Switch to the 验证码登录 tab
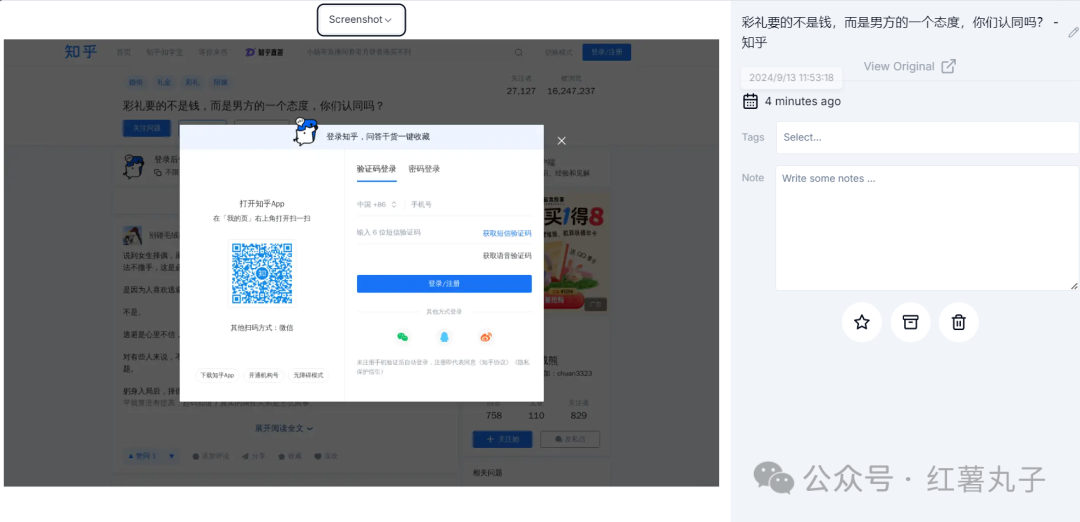 pyautogui.click(x=376, y=169)
